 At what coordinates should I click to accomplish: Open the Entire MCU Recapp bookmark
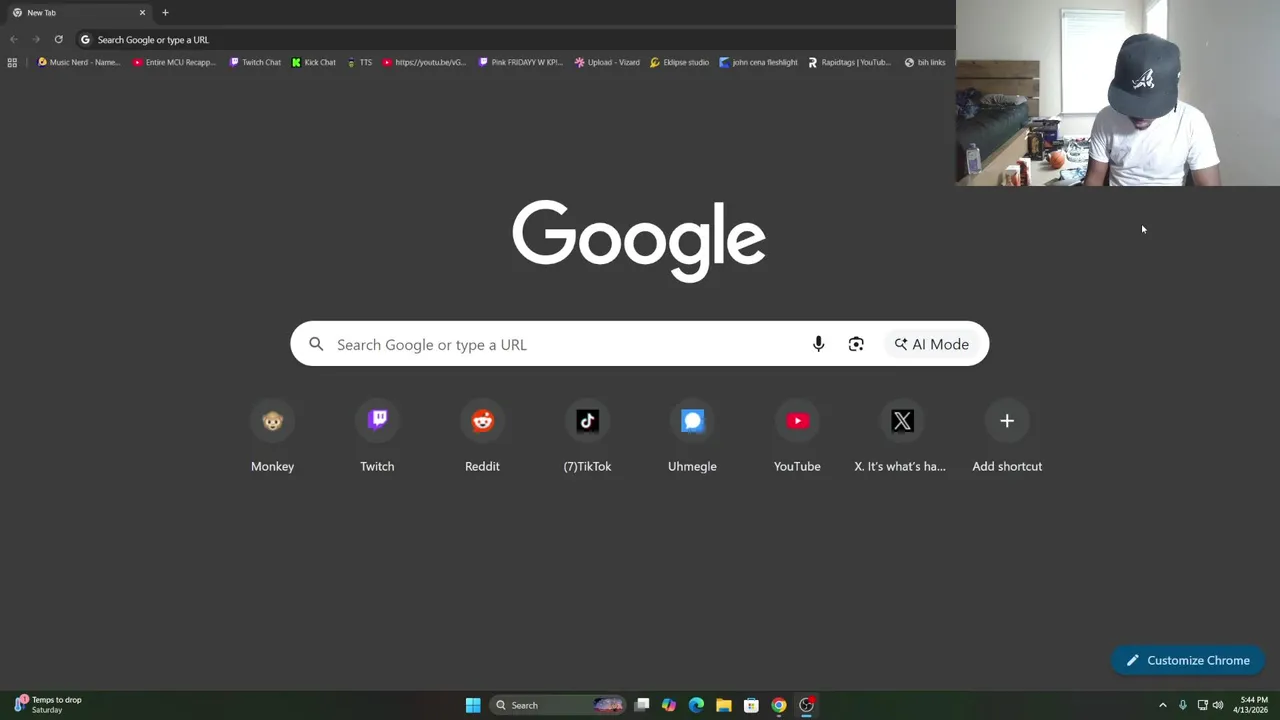click(174, 62)
